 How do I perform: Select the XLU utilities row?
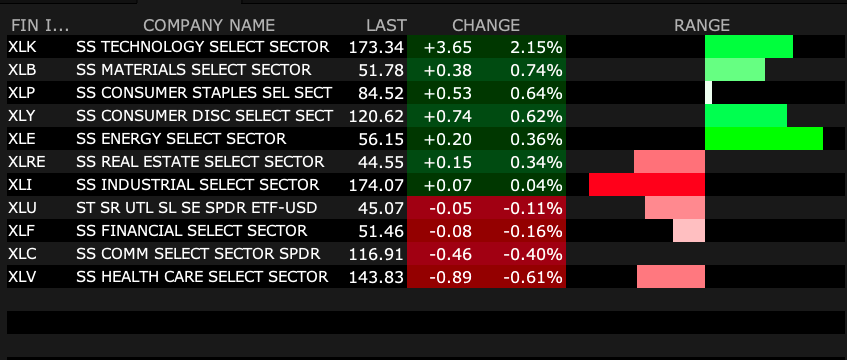[427, 208]
